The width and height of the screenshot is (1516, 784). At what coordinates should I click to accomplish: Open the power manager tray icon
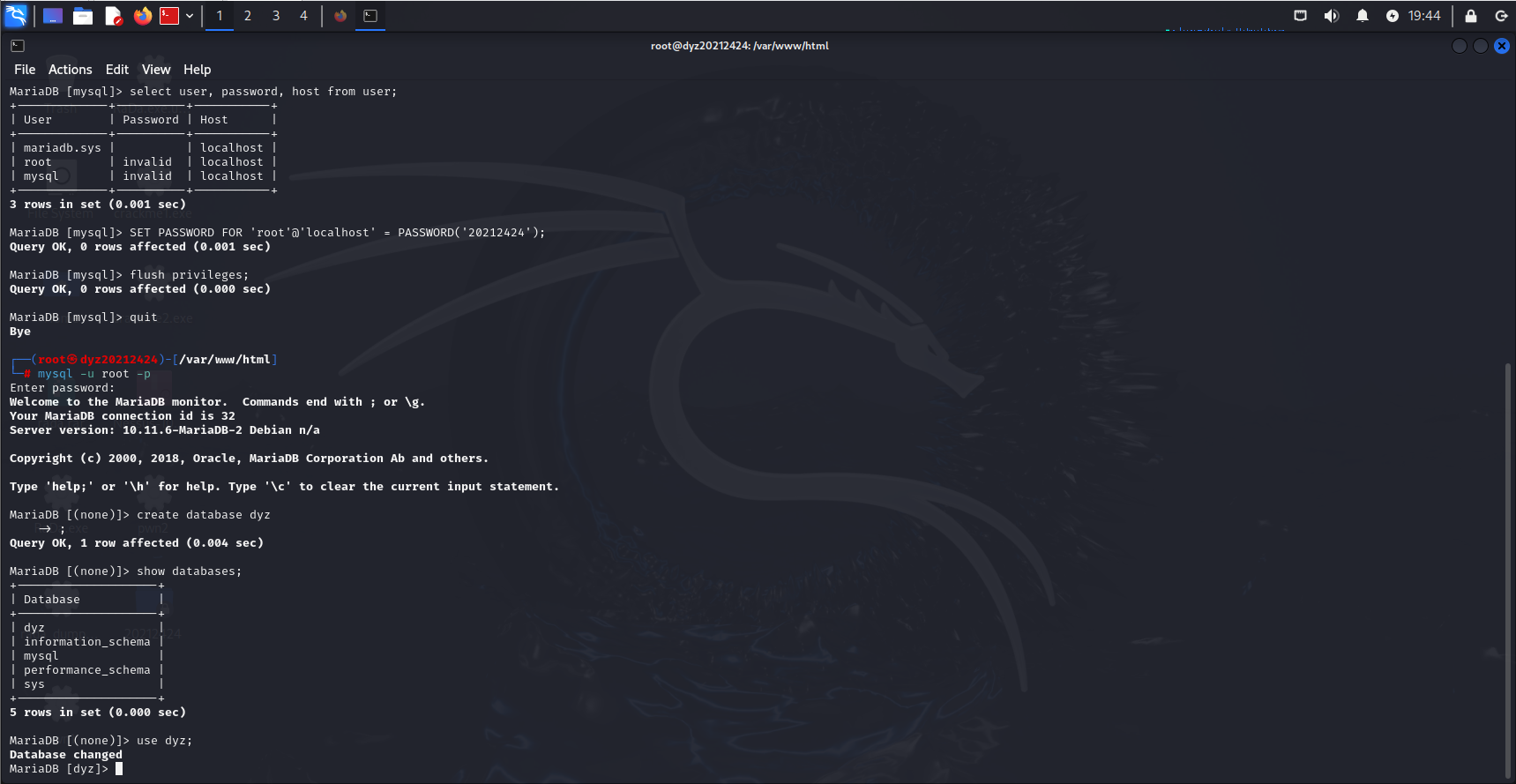pos(1392,16)
